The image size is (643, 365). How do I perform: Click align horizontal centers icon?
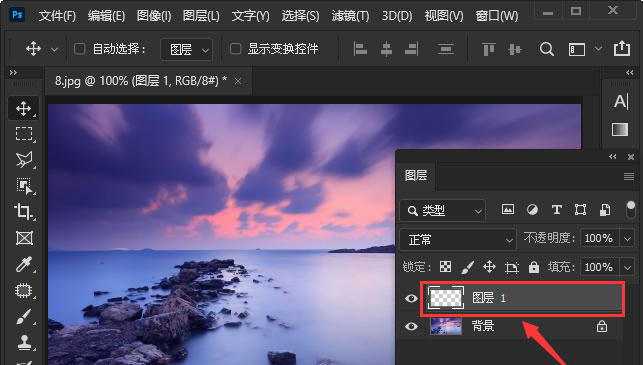pos(386,49)
